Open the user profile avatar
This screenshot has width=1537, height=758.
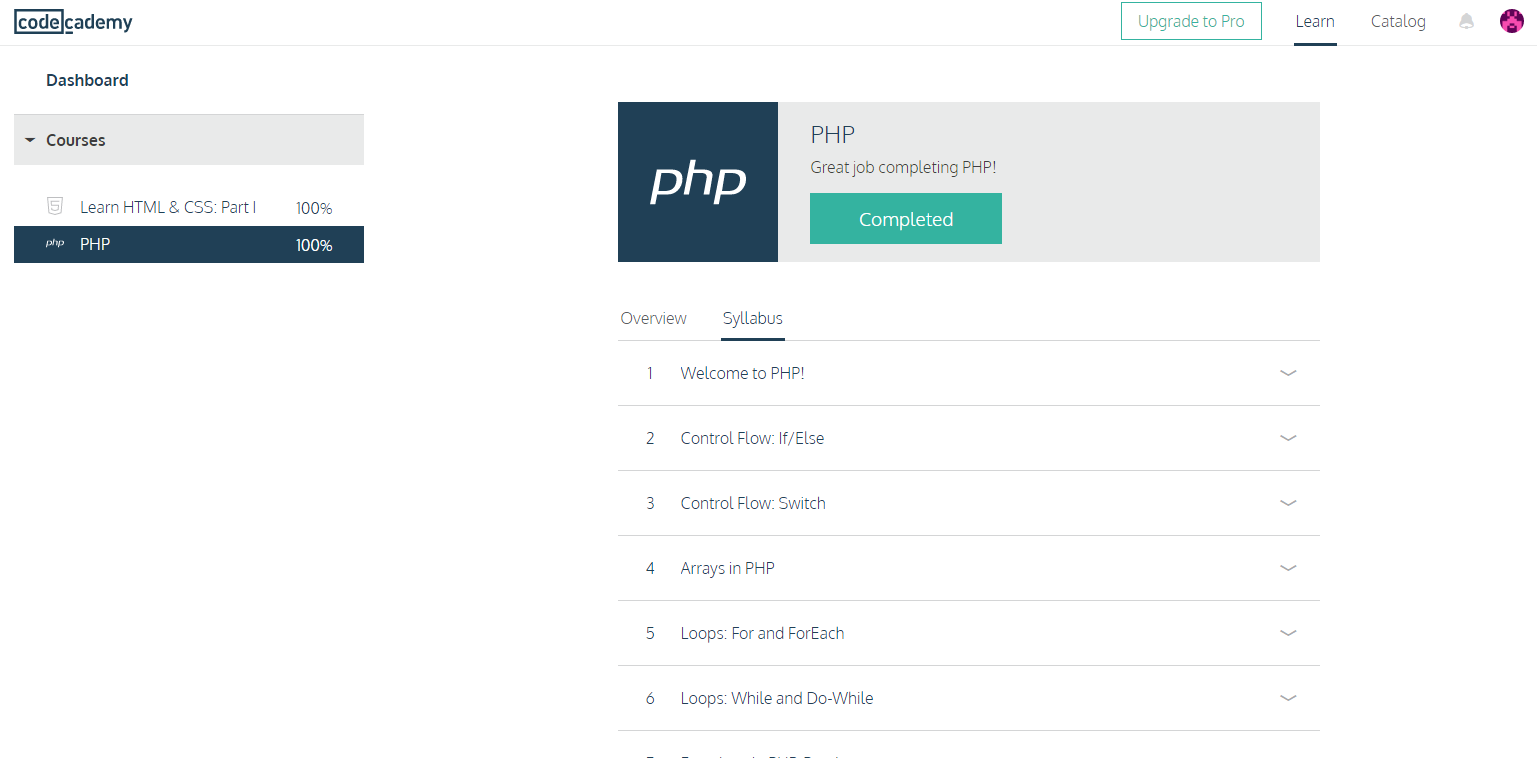pyautogui.click(x=1512, y=21)
